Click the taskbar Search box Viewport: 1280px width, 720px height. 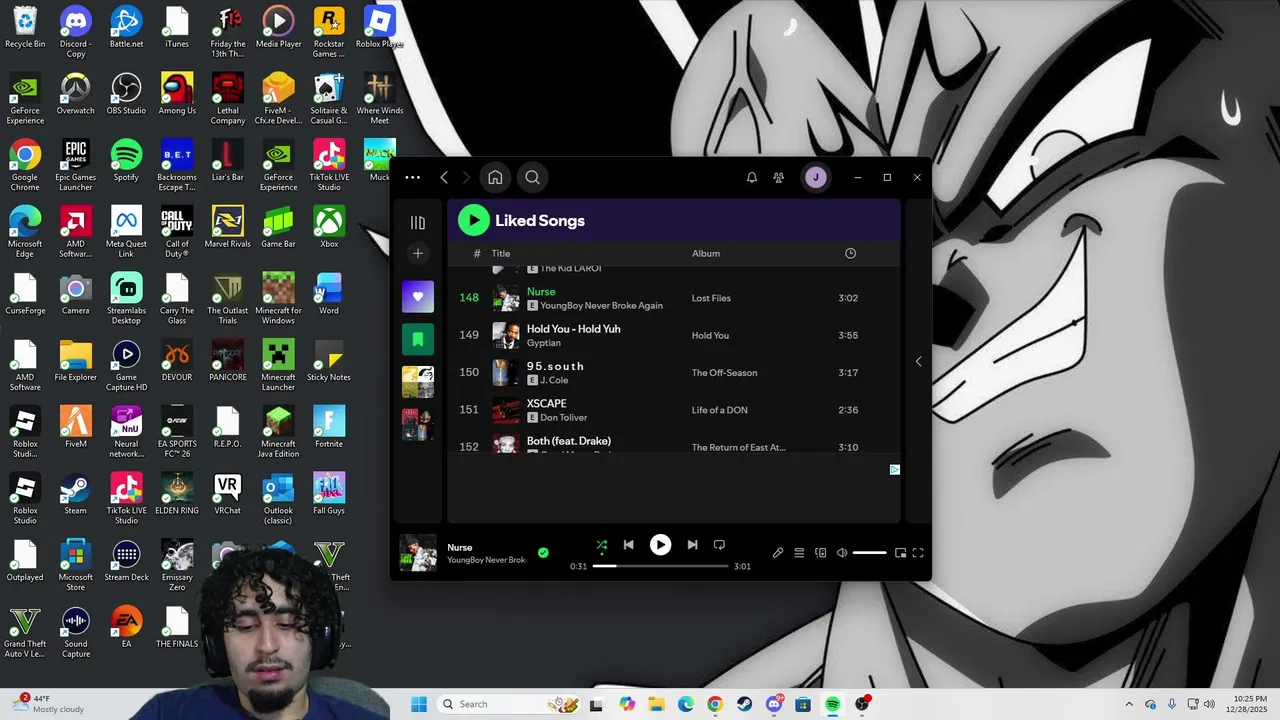point(508,704)
